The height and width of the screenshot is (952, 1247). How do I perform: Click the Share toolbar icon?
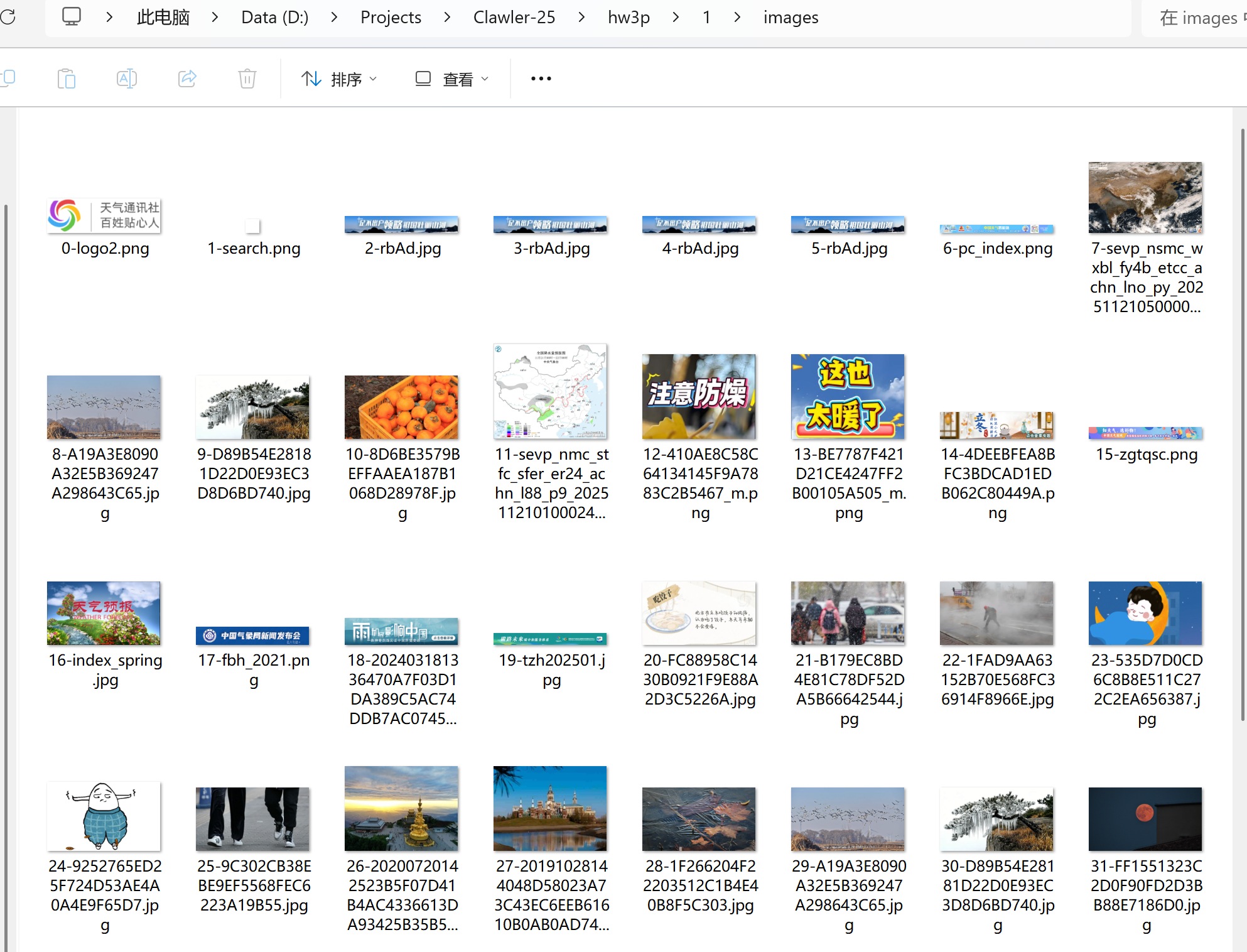coord(187,78)
